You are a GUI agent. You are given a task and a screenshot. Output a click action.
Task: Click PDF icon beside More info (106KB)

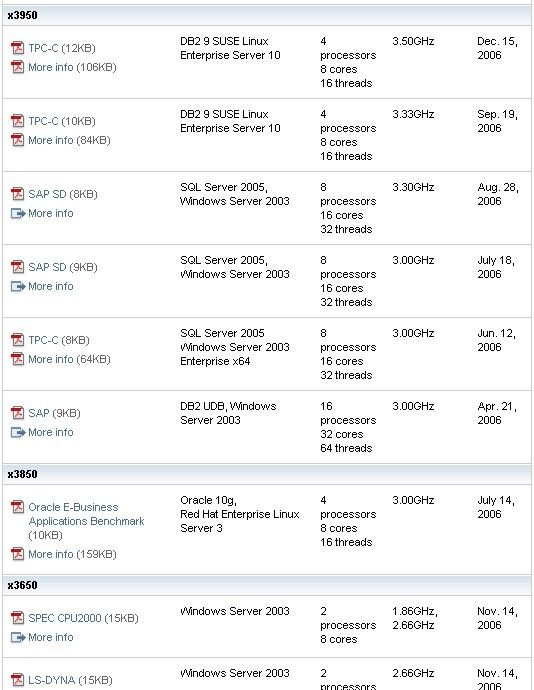tap(18, 67)
